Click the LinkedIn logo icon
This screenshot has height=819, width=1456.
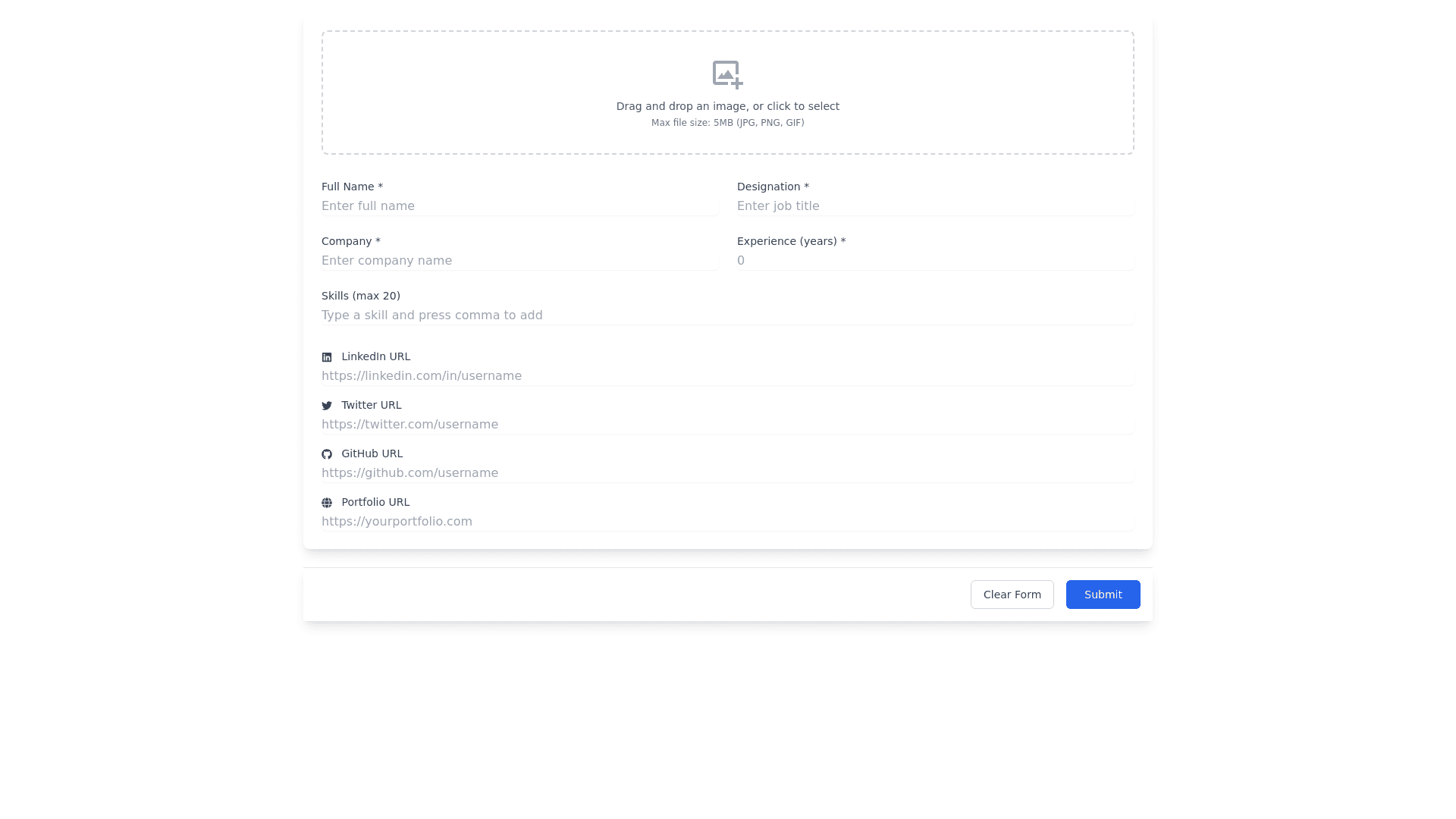tap(327, 357)
